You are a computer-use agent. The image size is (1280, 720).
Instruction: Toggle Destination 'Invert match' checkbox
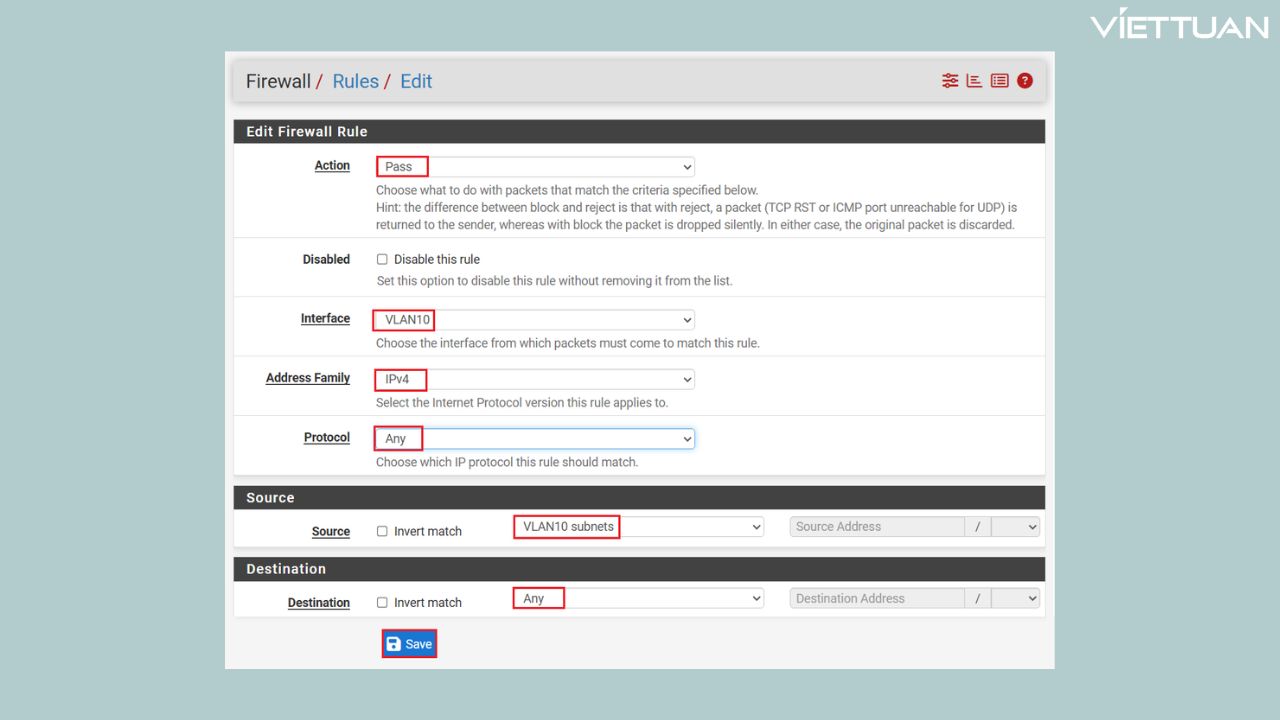(382, 603)
